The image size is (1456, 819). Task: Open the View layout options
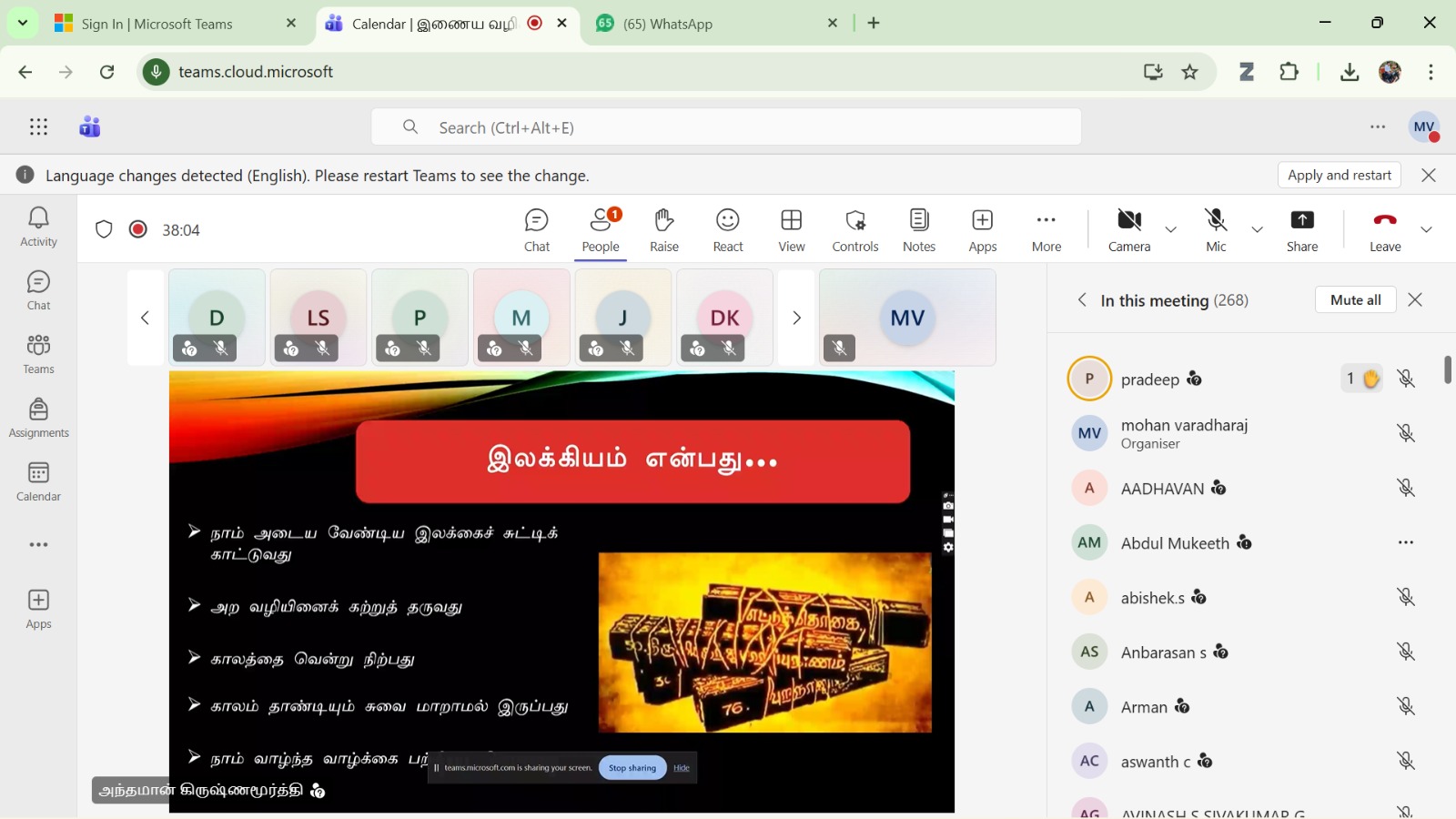coord(791,230)
